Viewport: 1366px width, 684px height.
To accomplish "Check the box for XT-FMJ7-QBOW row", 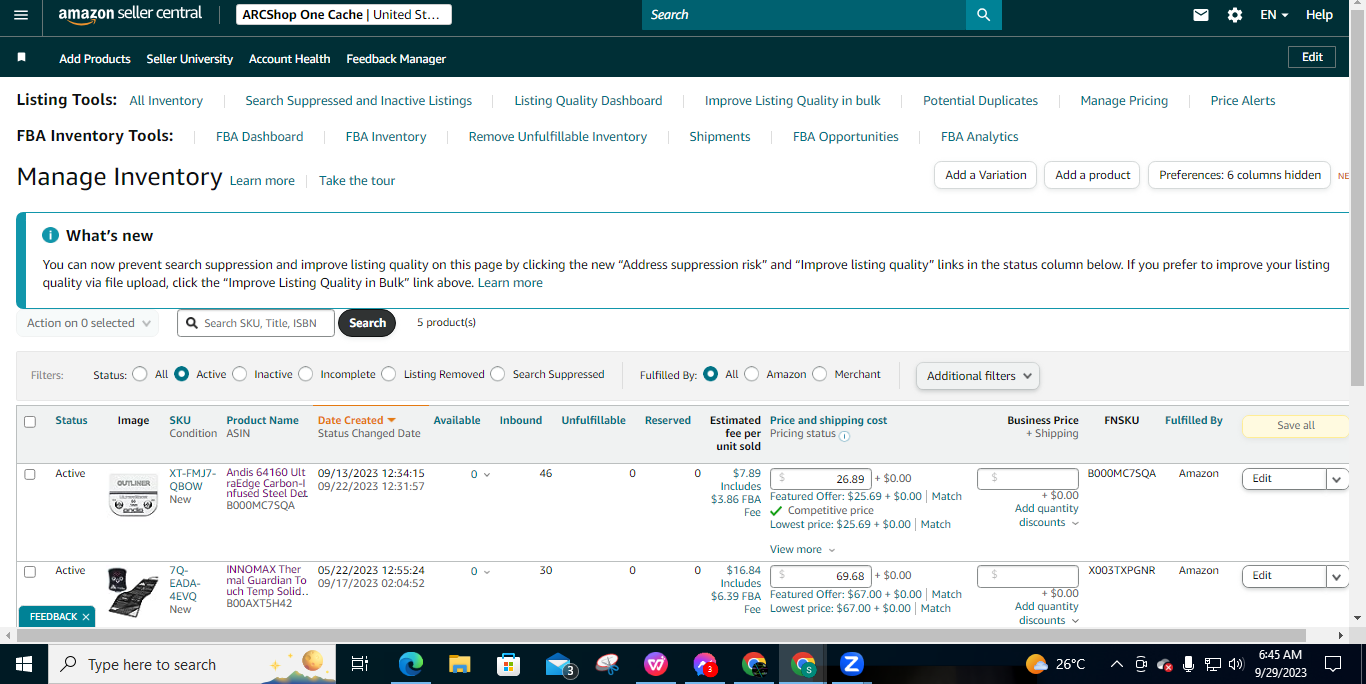I will pos(30,474).
